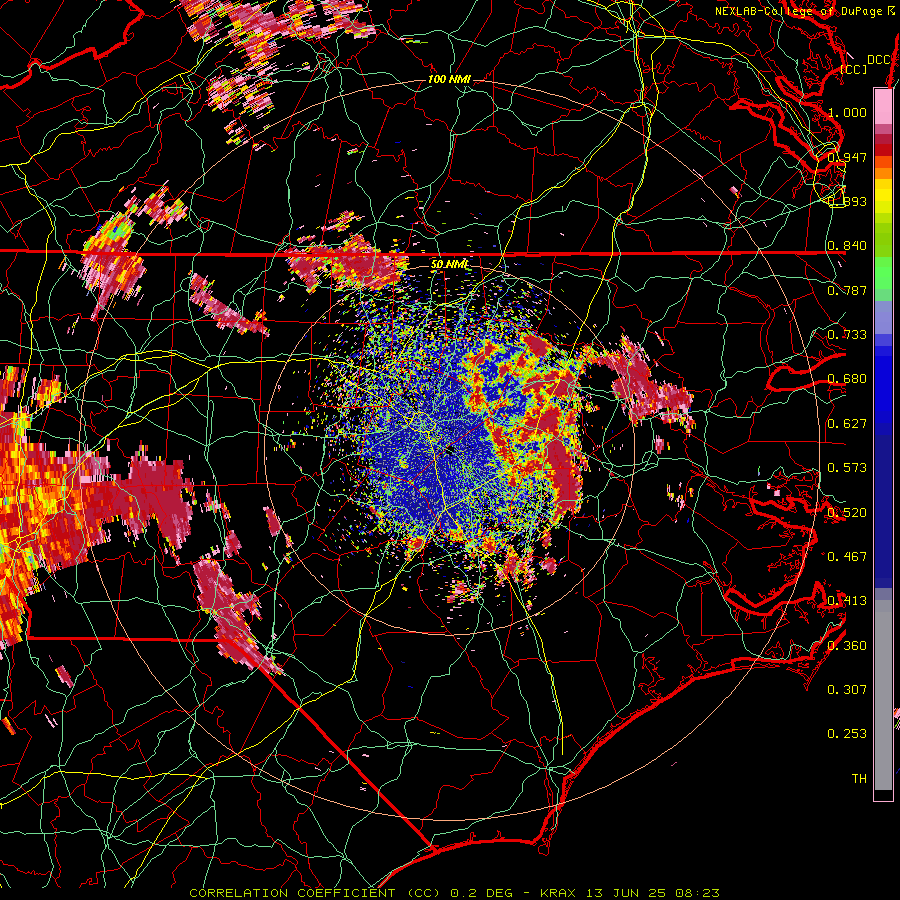Click the 100 NMI range ring label
Viewport: 900px width, 900px height.
449,79
